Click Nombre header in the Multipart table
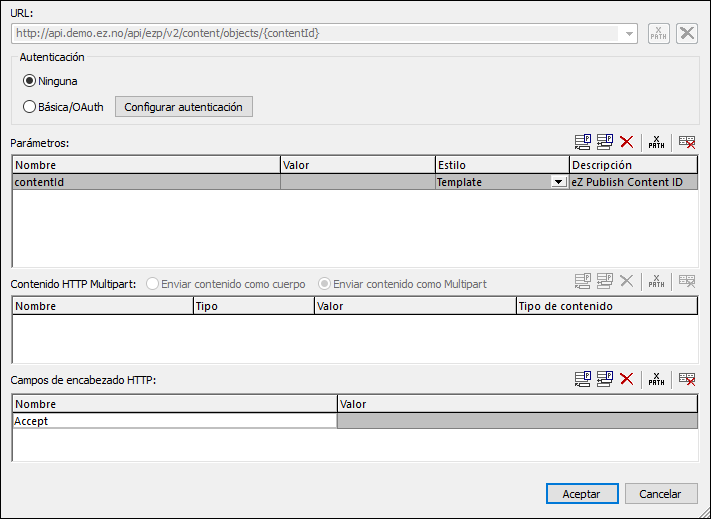This screenshot has height=519, width=711. point(103,306)
